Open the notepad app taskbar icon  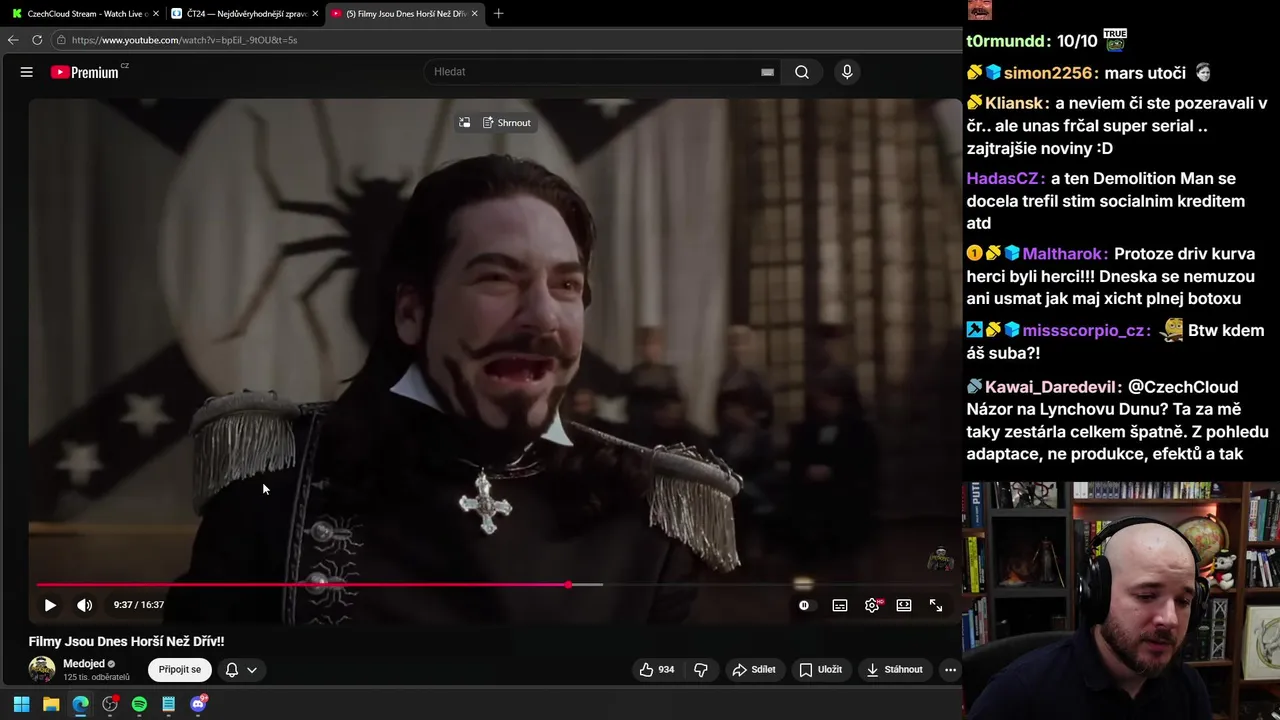point(169,704)
